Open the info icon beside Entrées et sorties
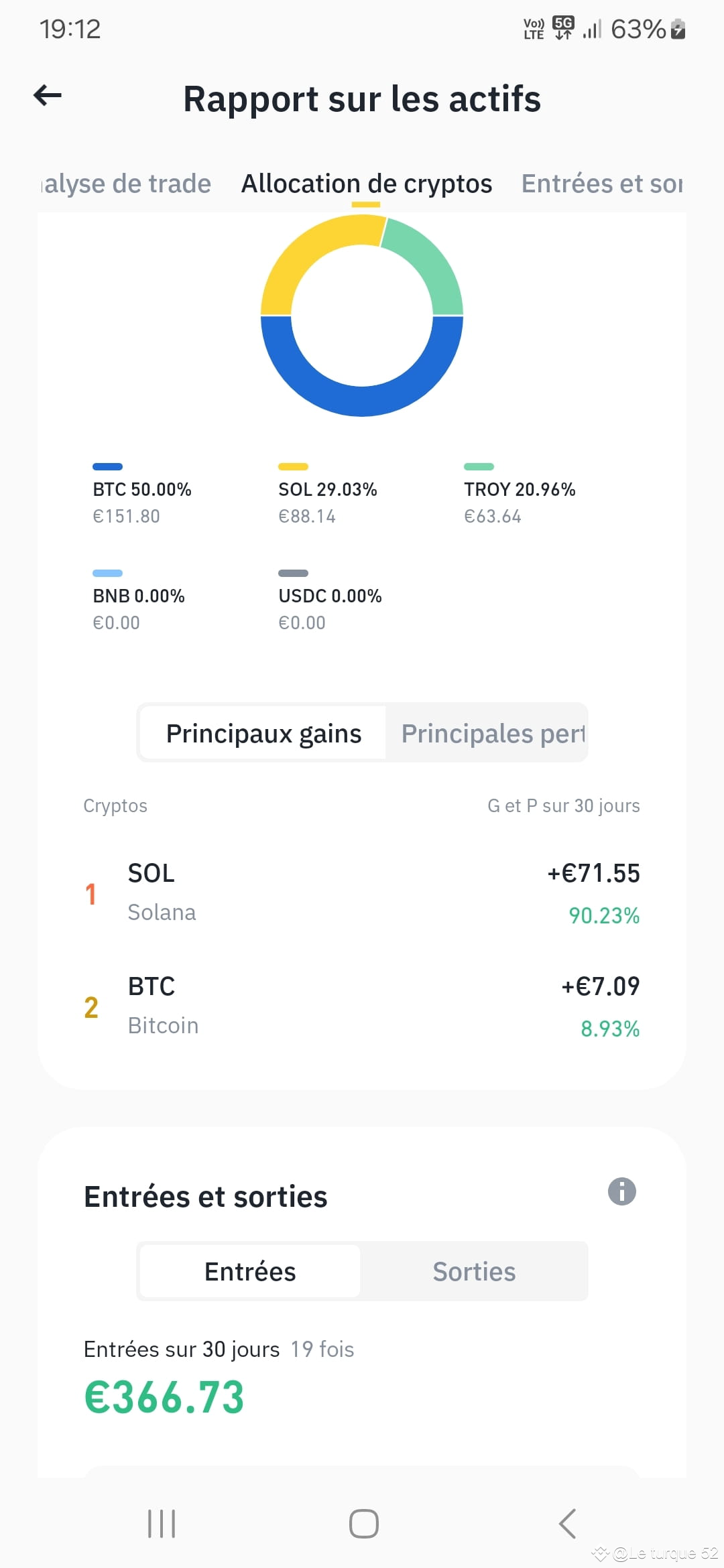 [x=621, y=1191]
